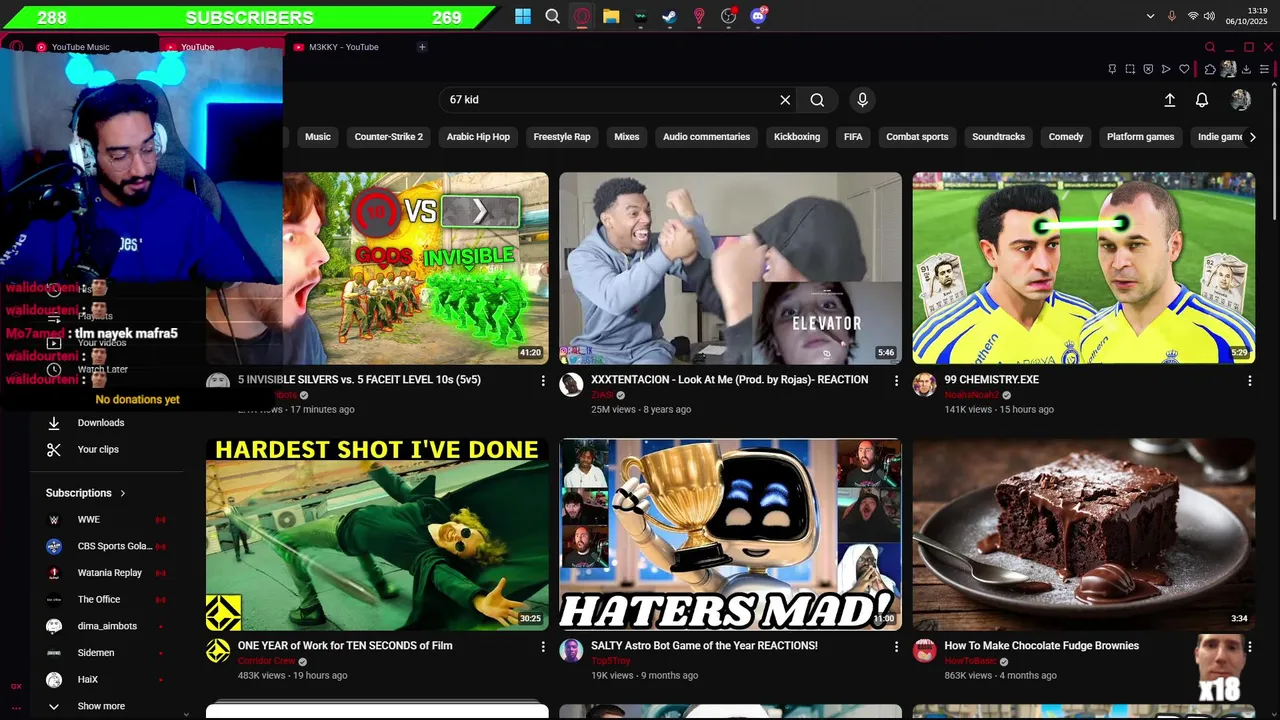Viewport: 1280px width, 720px height.
Task: Open options for 'ONE YEAR of Work' video
Action: coord(543,647)
